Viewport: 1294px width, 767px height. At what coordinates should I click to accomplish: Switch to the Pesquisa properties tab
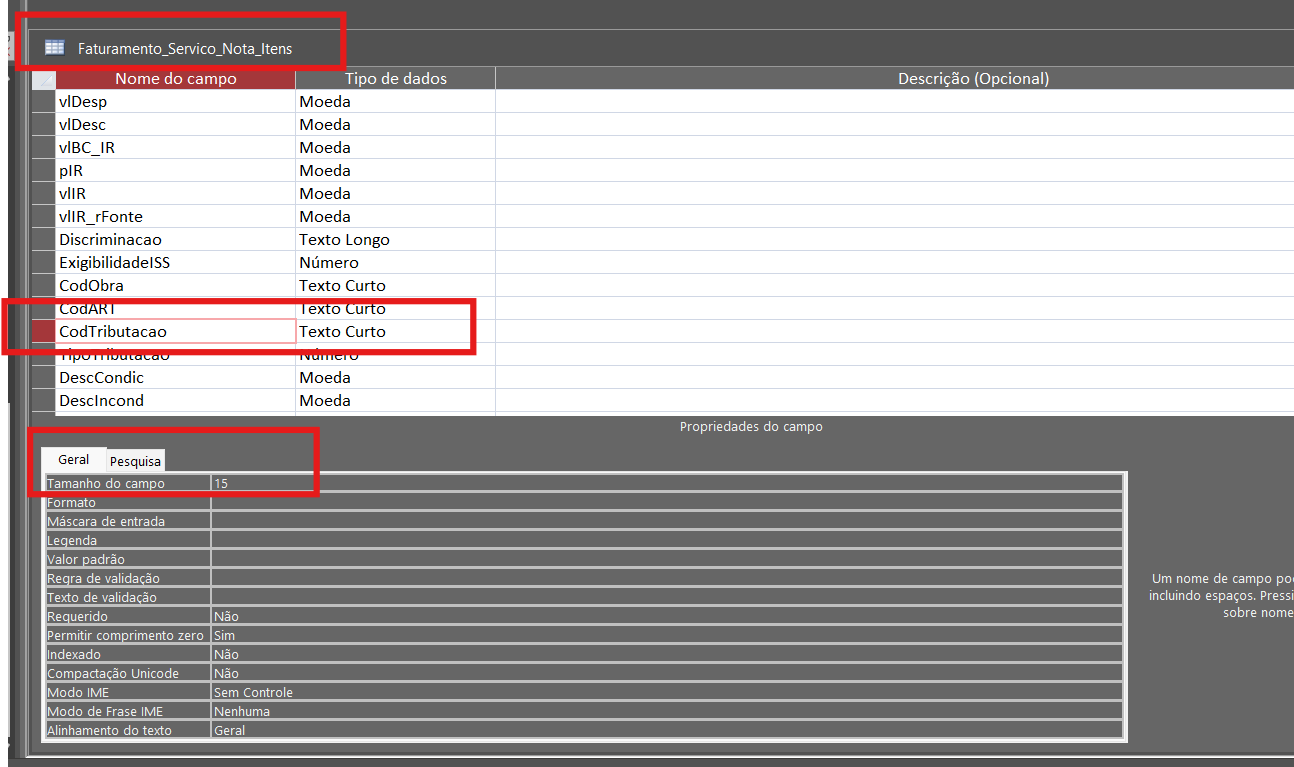[x=136, y=461]
